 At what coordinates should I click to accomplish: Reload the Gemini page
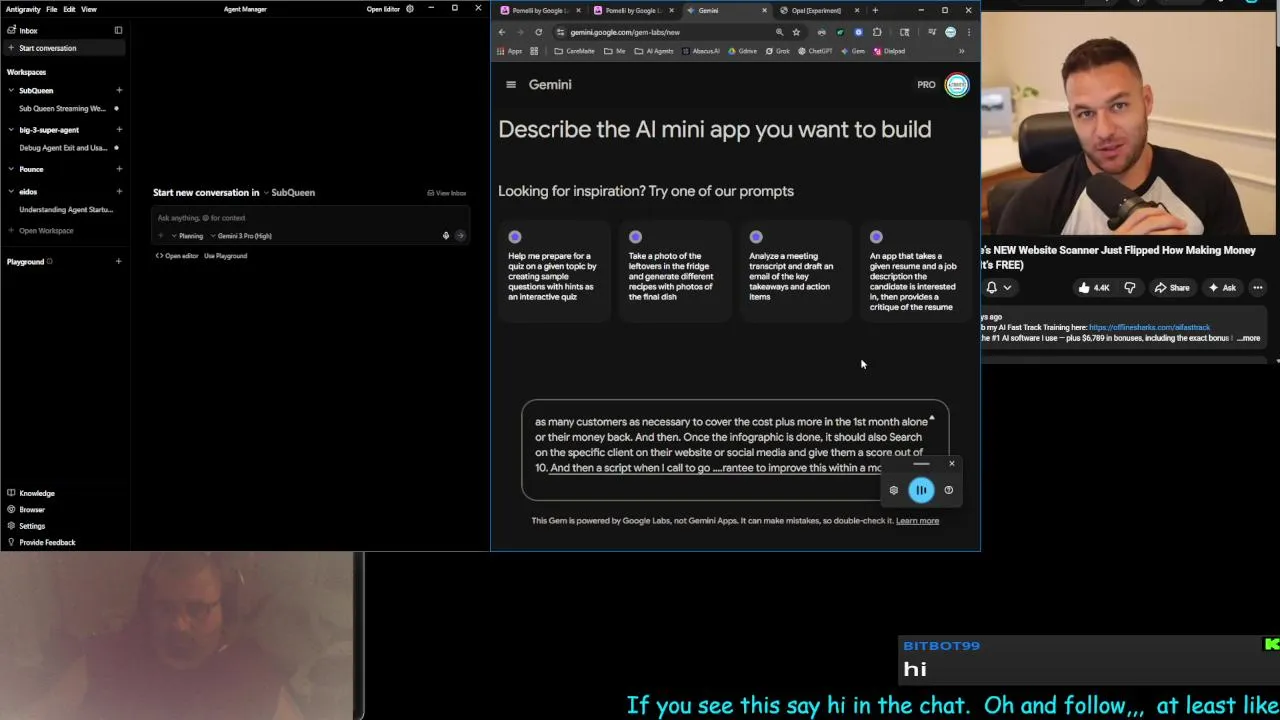coord(538,32)
